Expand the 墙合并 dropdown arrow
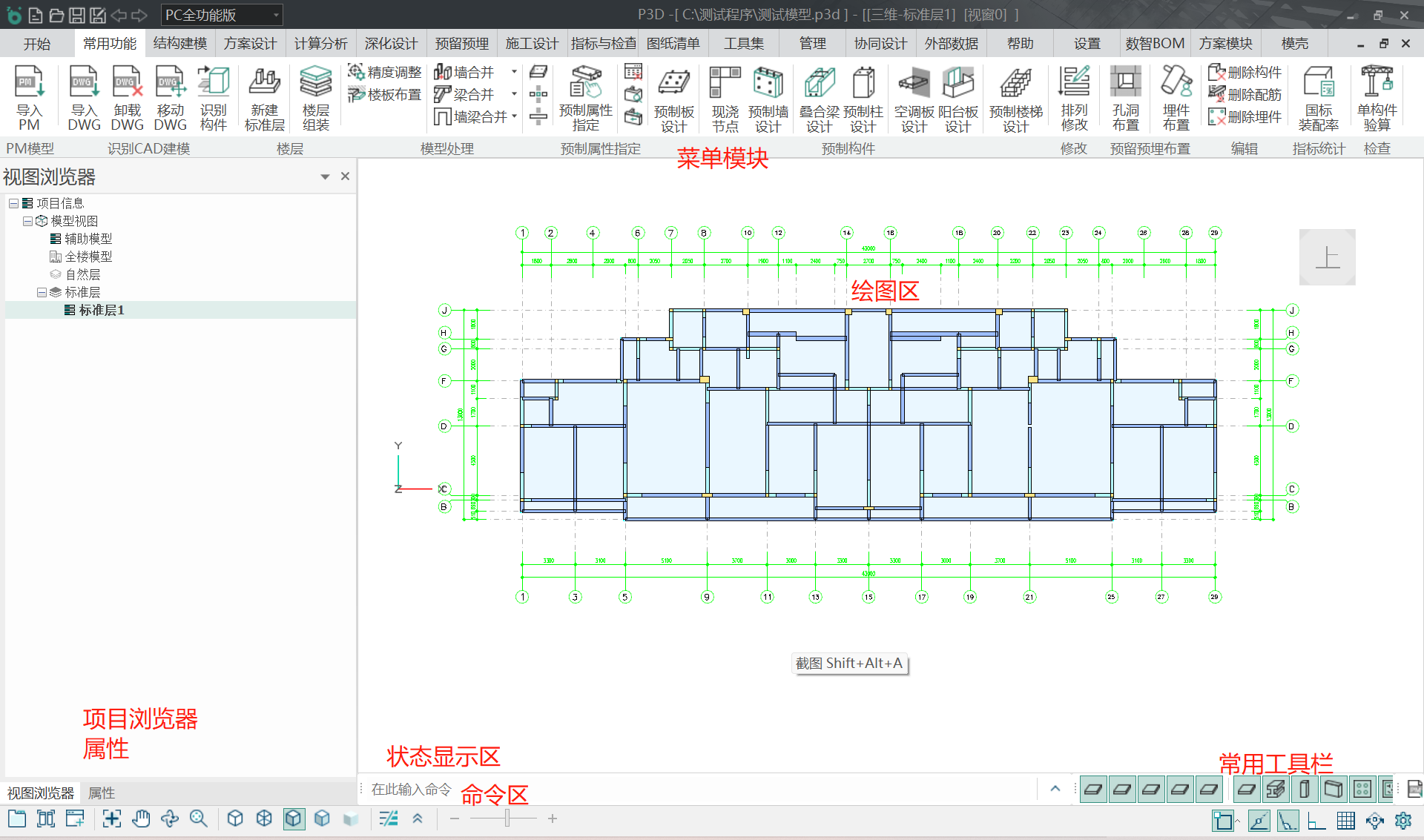Viewport: 1424px width, 840px height. [514, 73]
